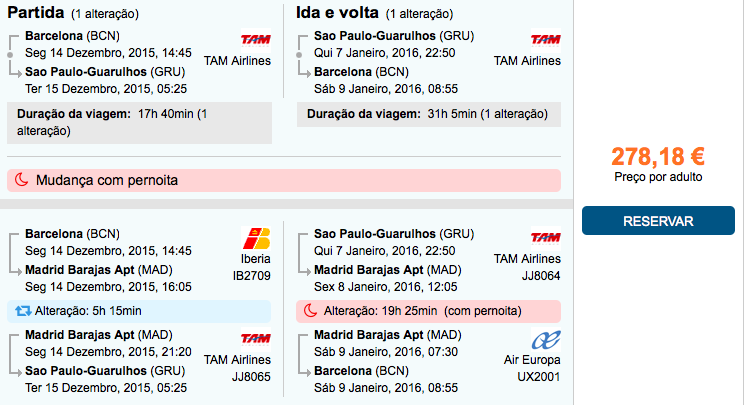The width and height of the screenshot is (745, 405).
Task: Click Duração da viagem 17h 40min box
Action: 140,123
